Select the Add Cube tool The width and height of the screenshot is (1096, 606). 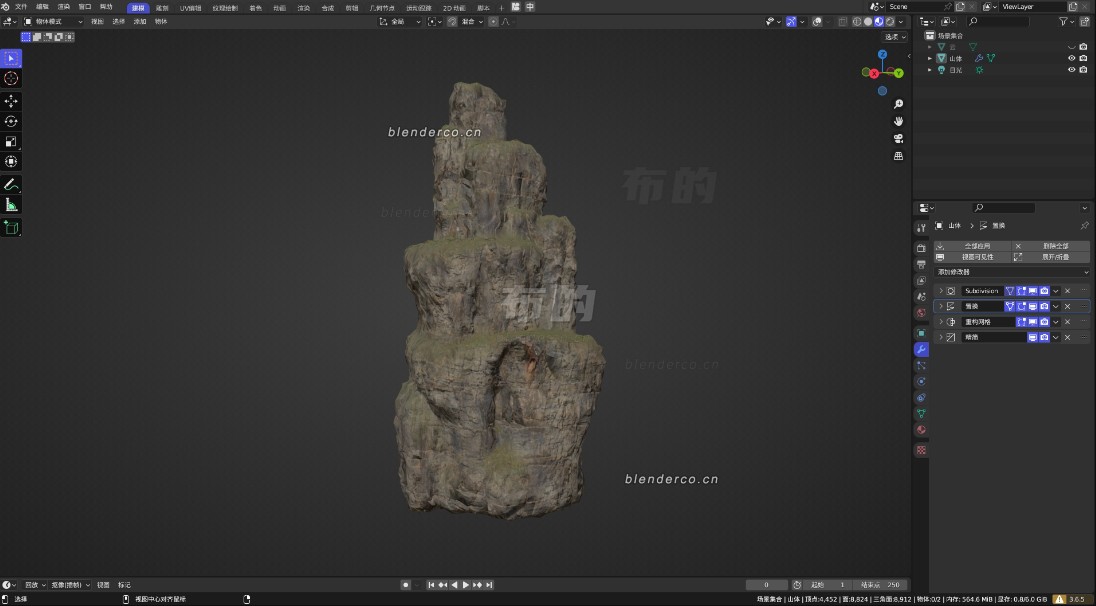click(10, 227)
